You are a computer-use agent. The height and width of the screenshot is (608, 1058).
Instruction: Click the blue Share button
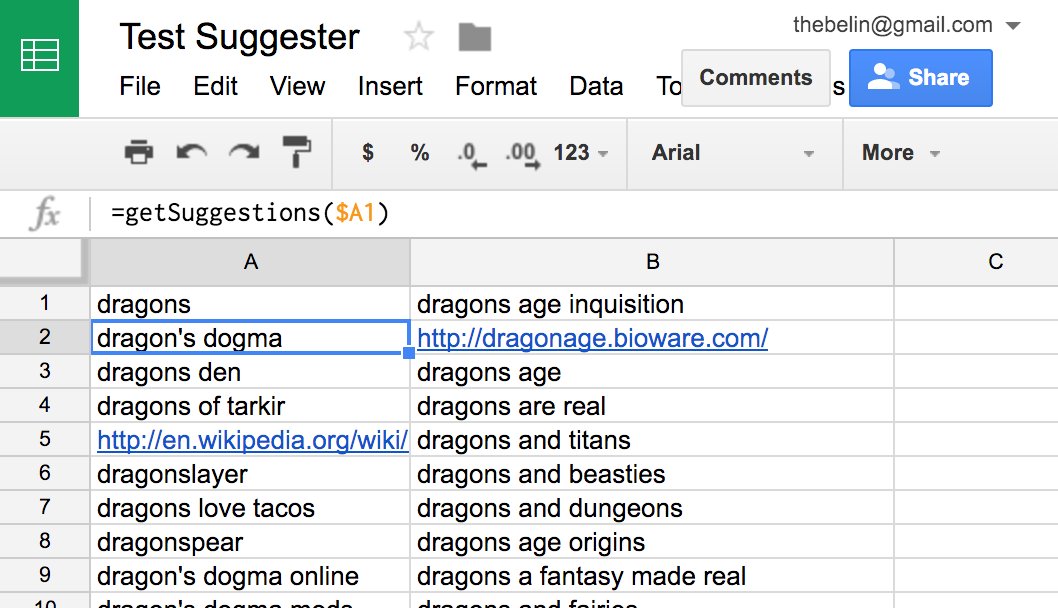(920, 78)
